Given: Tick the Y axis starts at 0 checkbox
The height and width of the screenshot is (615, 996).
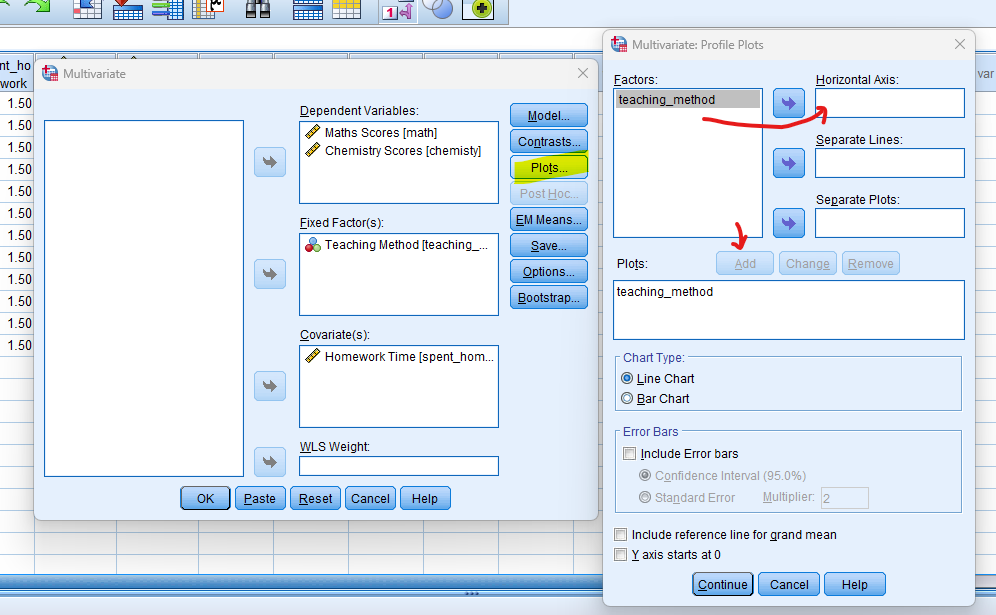Looking at the screenshot, I should coord(622,554).
